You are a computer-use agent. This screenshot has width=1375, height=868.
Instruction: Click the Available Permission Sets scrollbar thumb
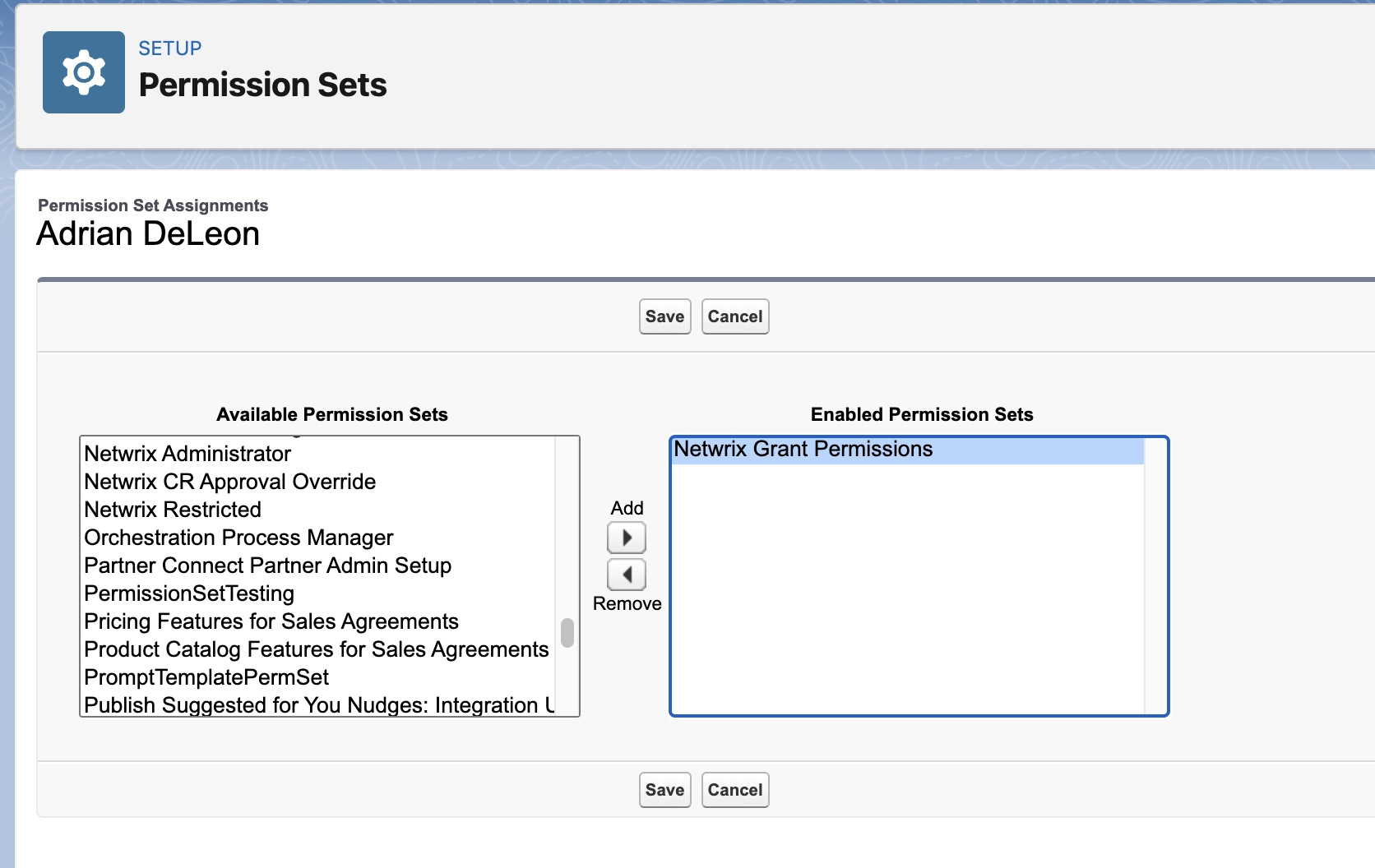coord(567,633)
